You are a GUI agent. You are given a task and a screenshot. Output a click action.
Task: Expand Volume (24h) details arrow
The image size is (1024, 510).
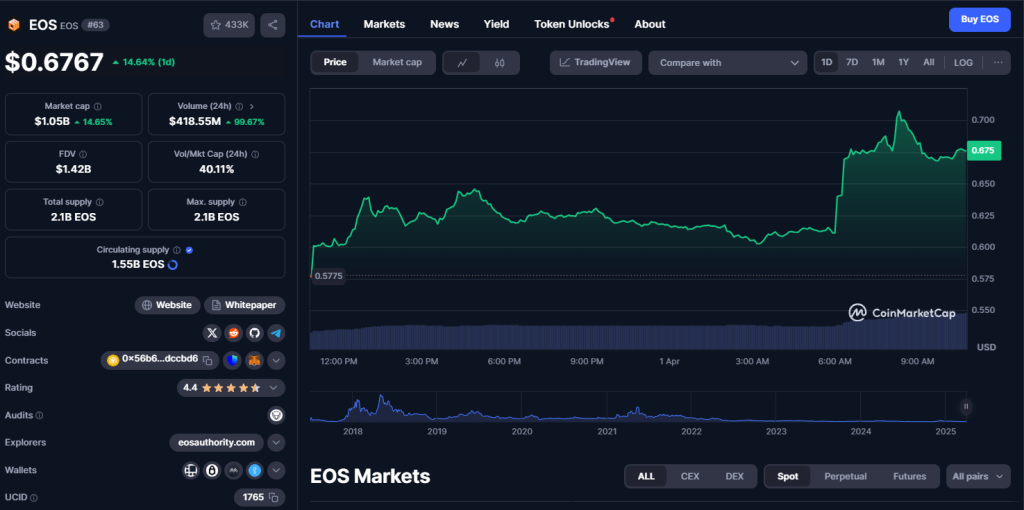[x=252, y=106]
